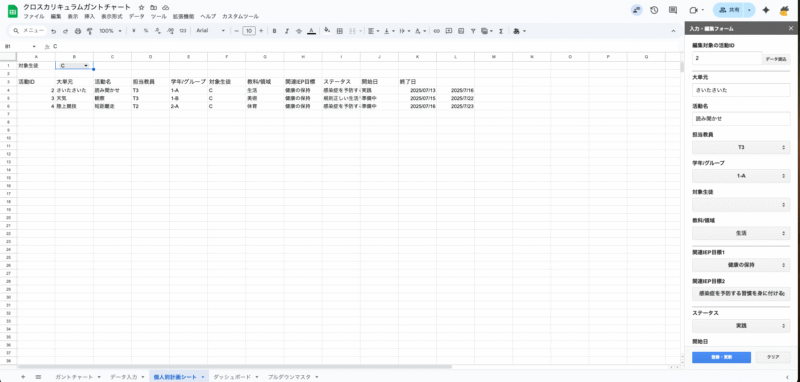Open the Arial font dropdown
800x382 pixels.
(x=211, y=31)
